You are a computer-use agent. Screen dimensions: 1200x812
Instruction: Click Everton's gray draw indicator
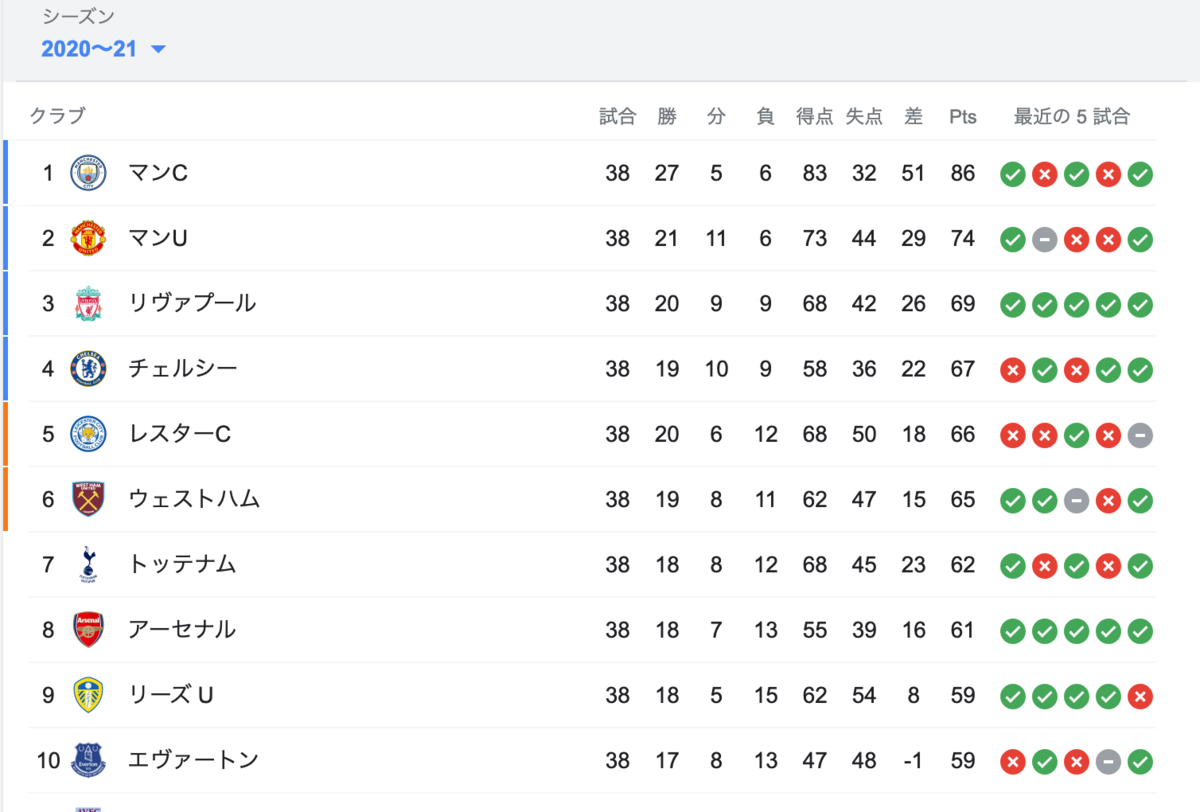click(x=1108, y=761)
